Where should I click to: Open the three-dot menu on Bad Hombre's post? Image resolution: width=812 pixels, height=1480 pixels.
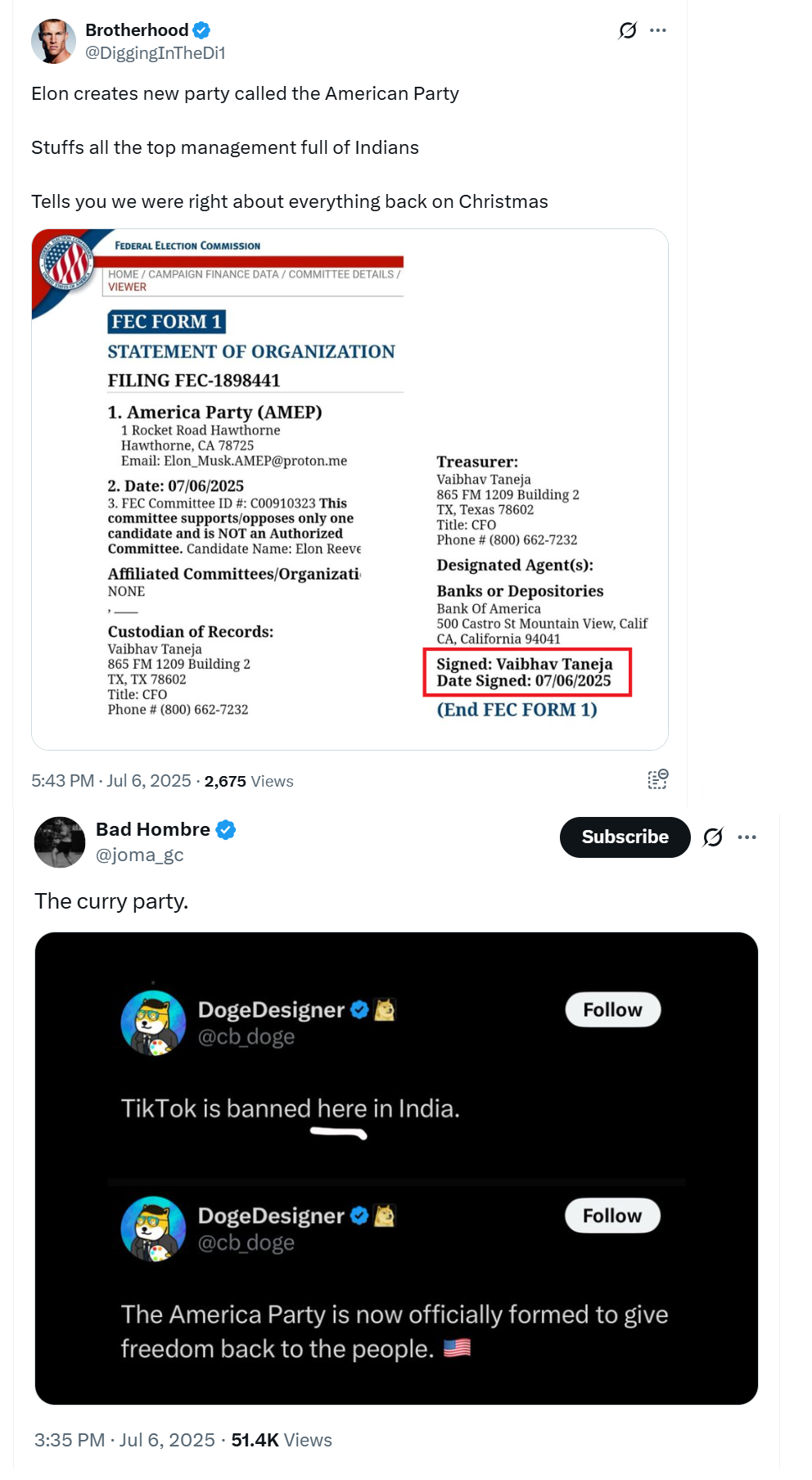tap(747, 837)
